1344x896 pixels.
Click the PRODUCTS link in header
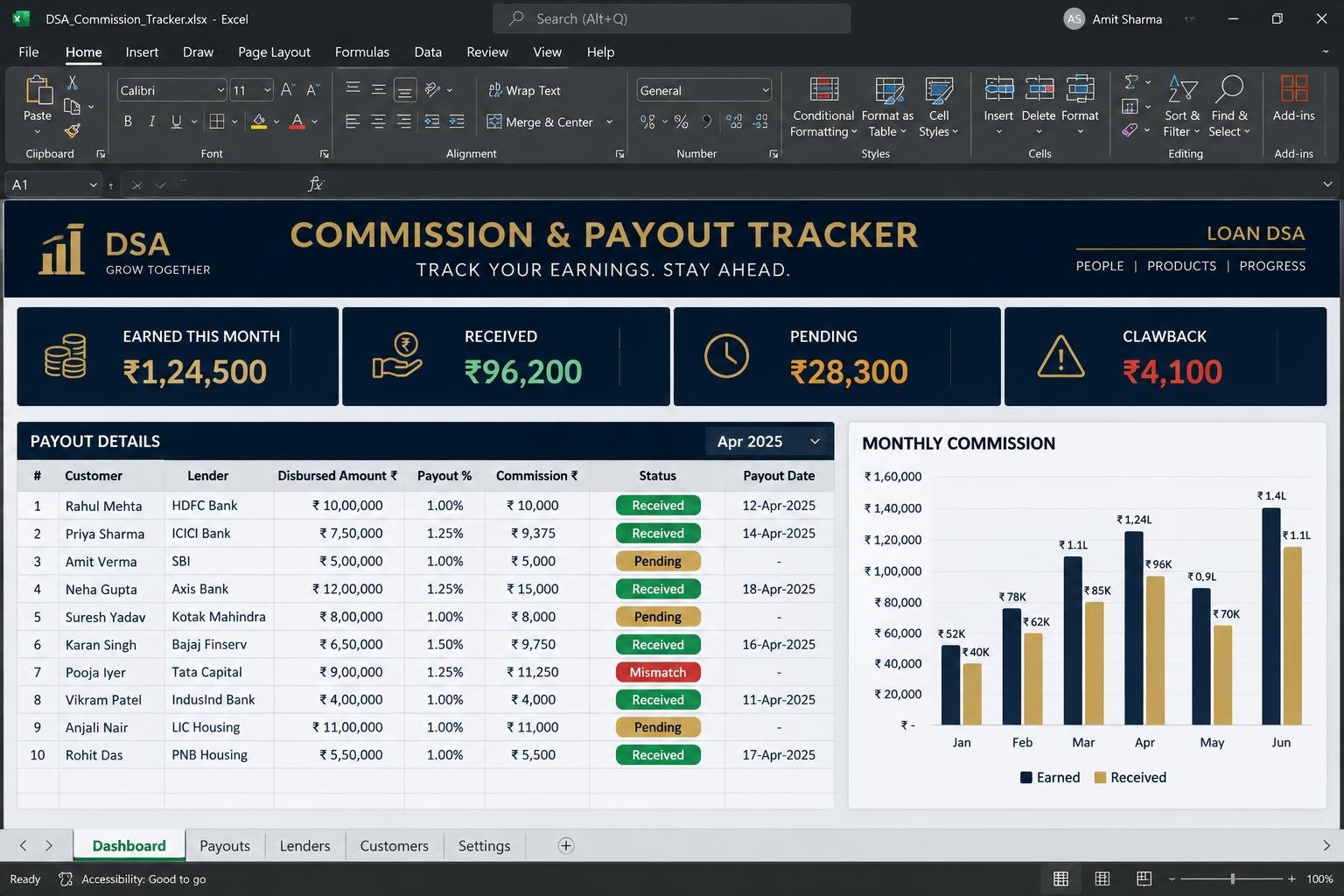click(x=1181, y=266)
